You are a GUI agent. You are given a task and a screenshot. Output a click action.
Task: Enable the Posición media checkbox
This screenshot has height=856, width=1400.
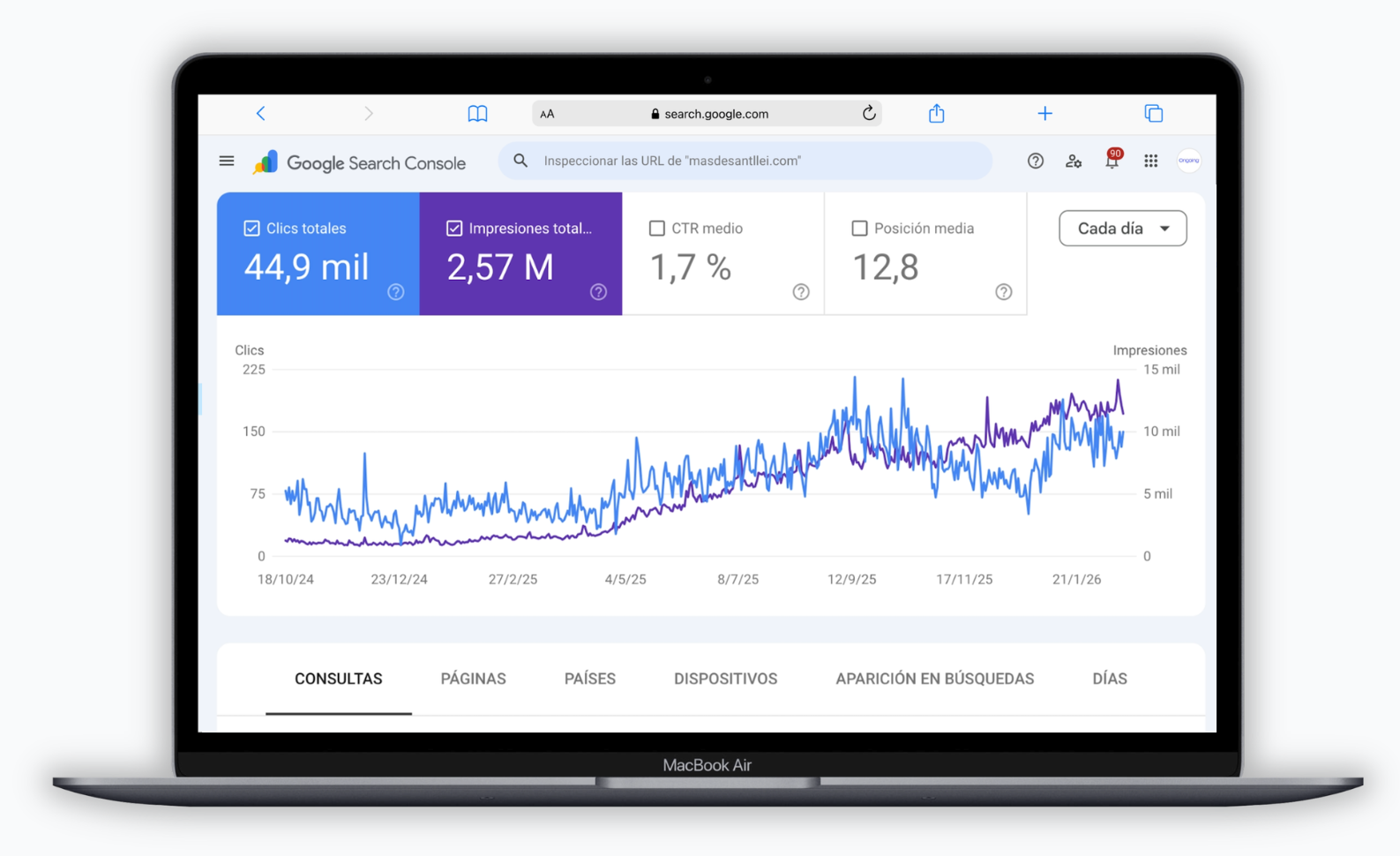[859, 229]
